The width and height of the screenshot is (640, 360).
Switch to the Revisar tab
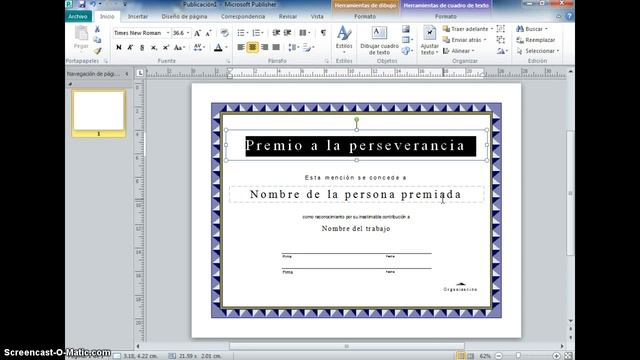pyautogui.click(x=288, y=16)
